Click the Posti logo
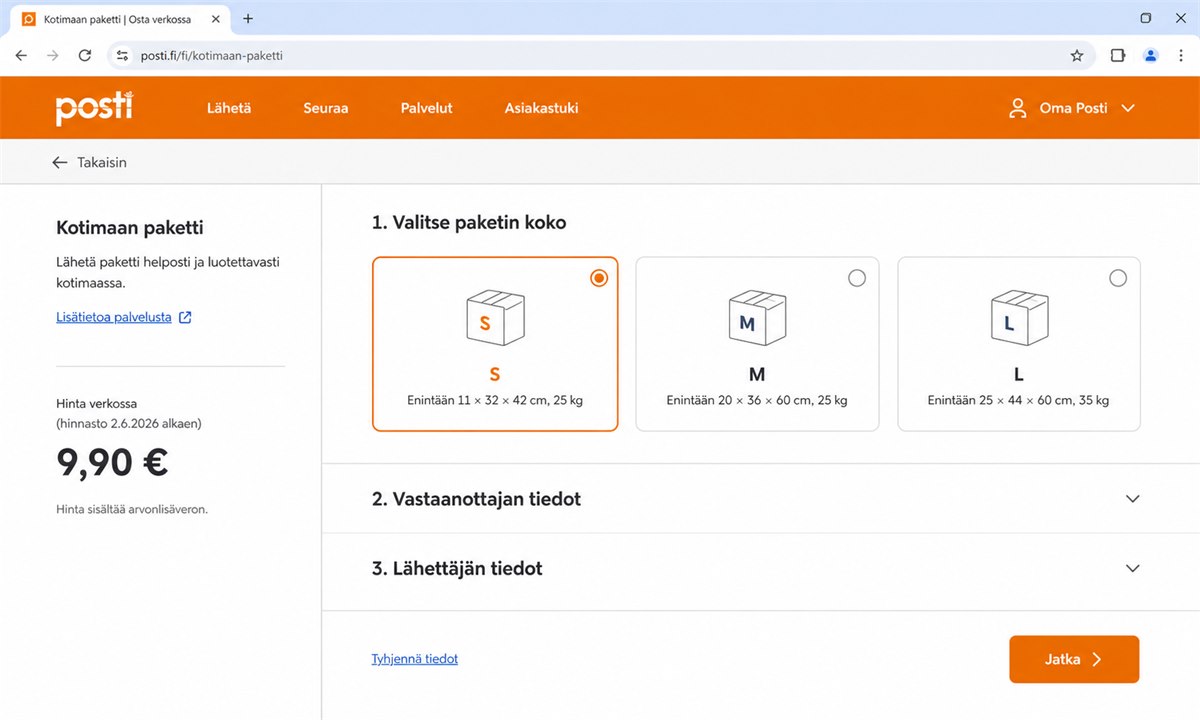This screenshot has width=1200, height=720. click(x=94, y=108)
